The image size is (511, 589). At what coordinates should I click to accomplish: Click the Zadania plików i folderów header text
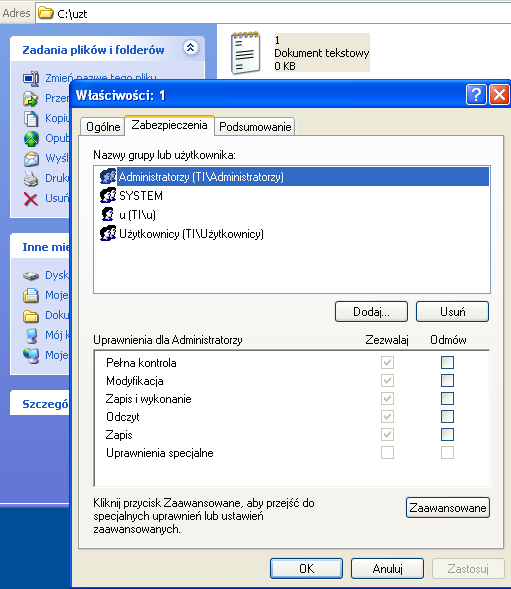point(93,50)
